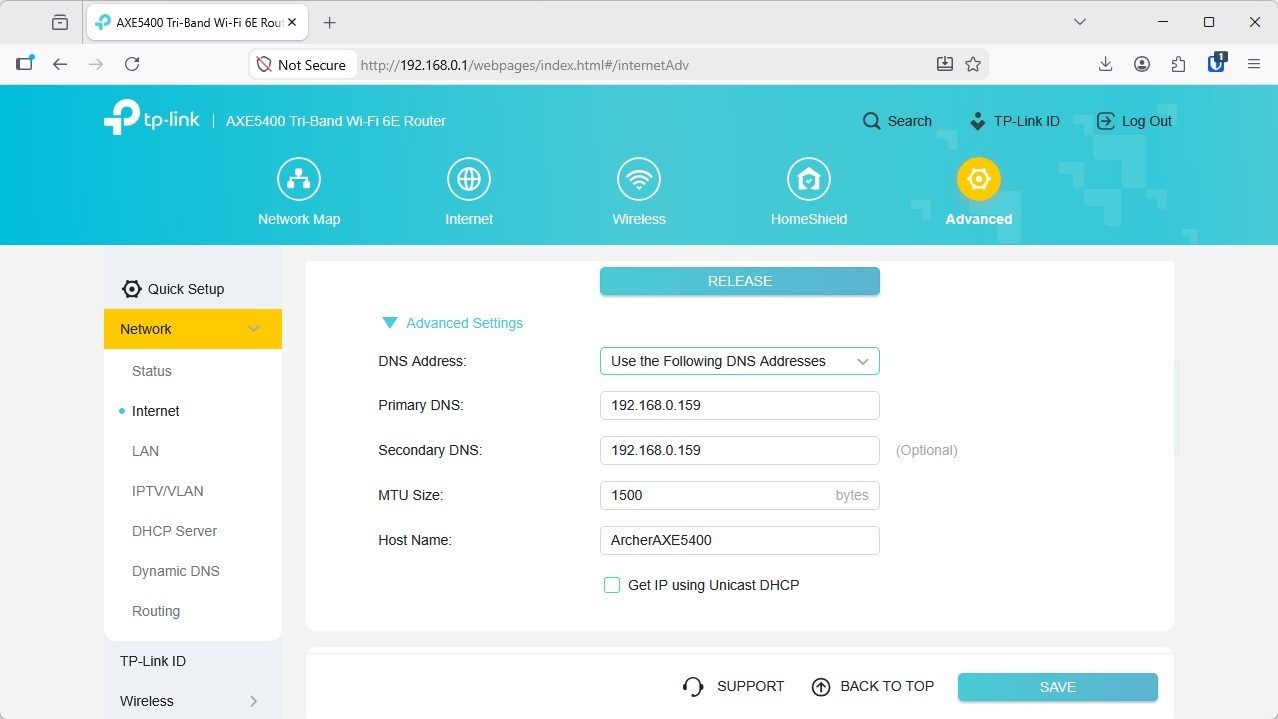Click the Search magnifier icon
Viewport: 1278px width, 719px height.
tap(872, 121)
